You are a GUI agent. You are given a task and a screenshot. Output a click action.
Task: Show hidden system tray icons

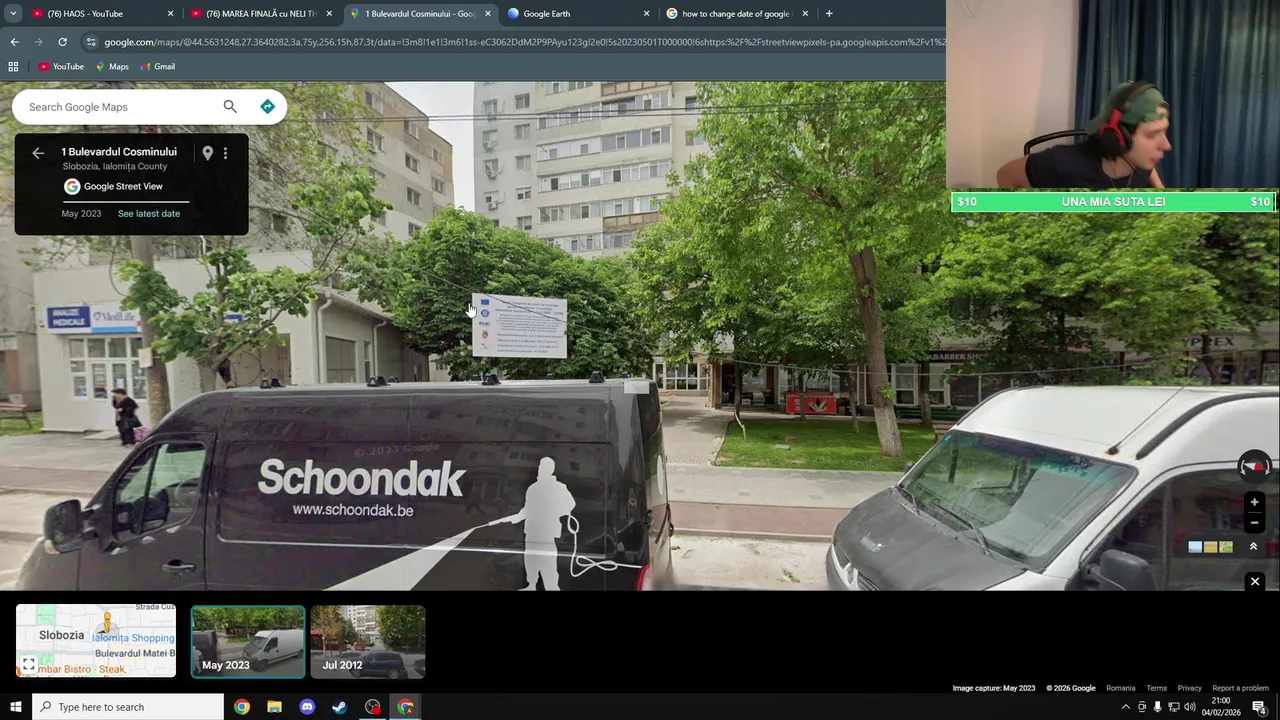(x=1126, y=707)
